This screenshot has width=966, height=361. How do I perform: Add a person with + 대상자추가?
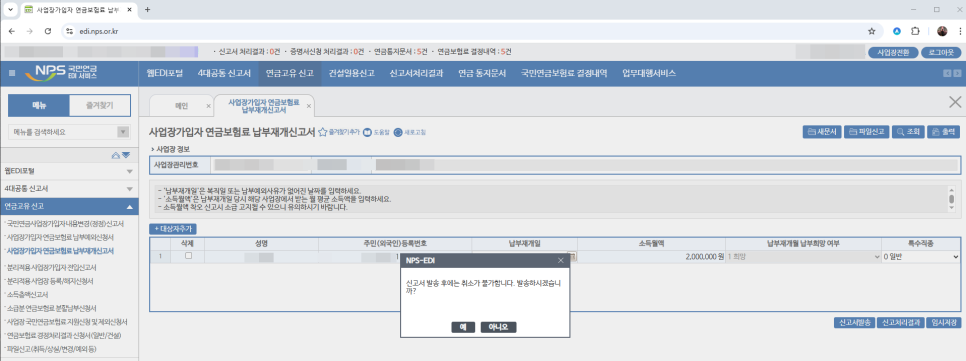tap(173, 229)
